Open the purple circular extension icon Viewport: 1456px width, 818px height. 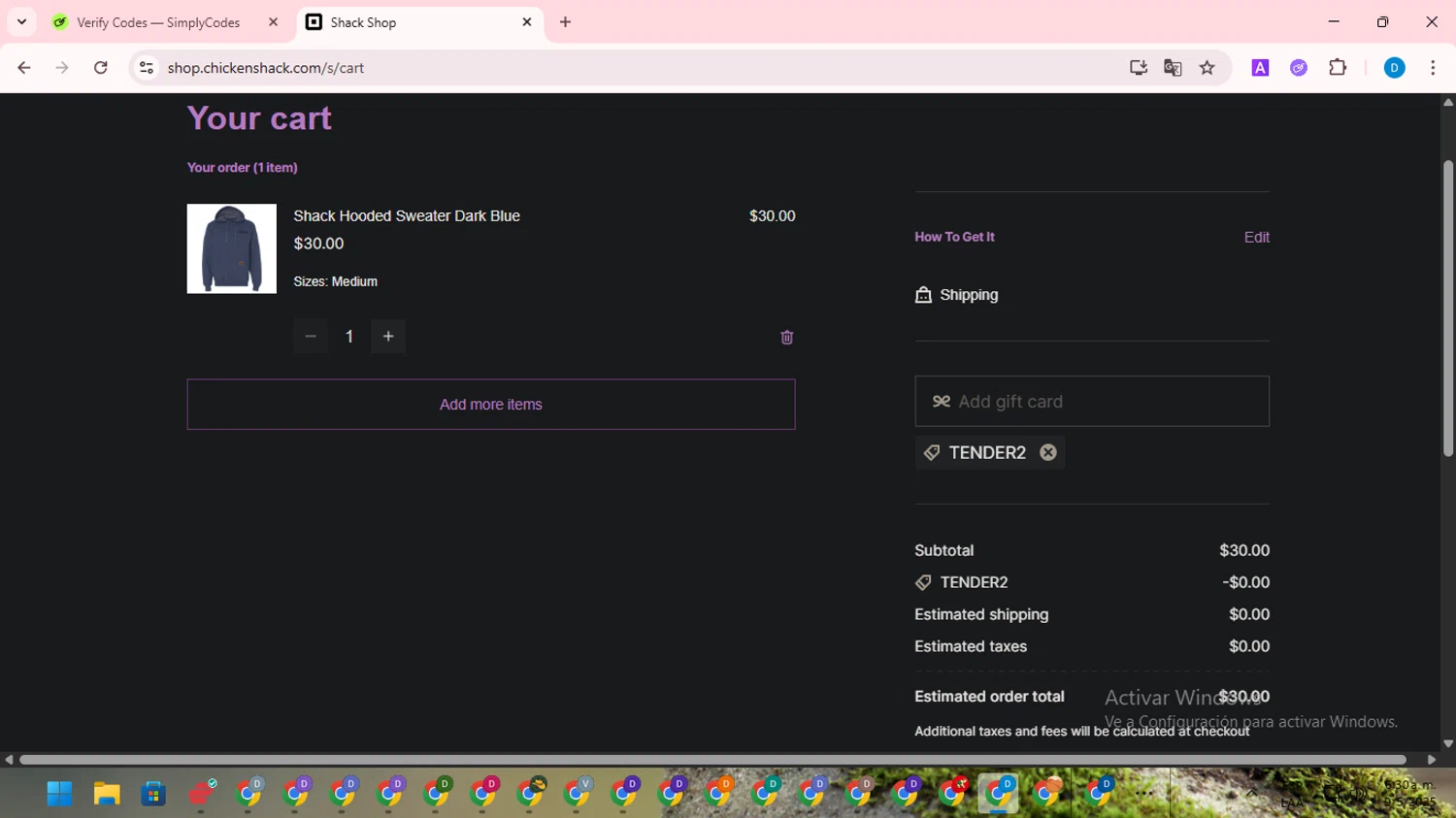coord(1299,68)
